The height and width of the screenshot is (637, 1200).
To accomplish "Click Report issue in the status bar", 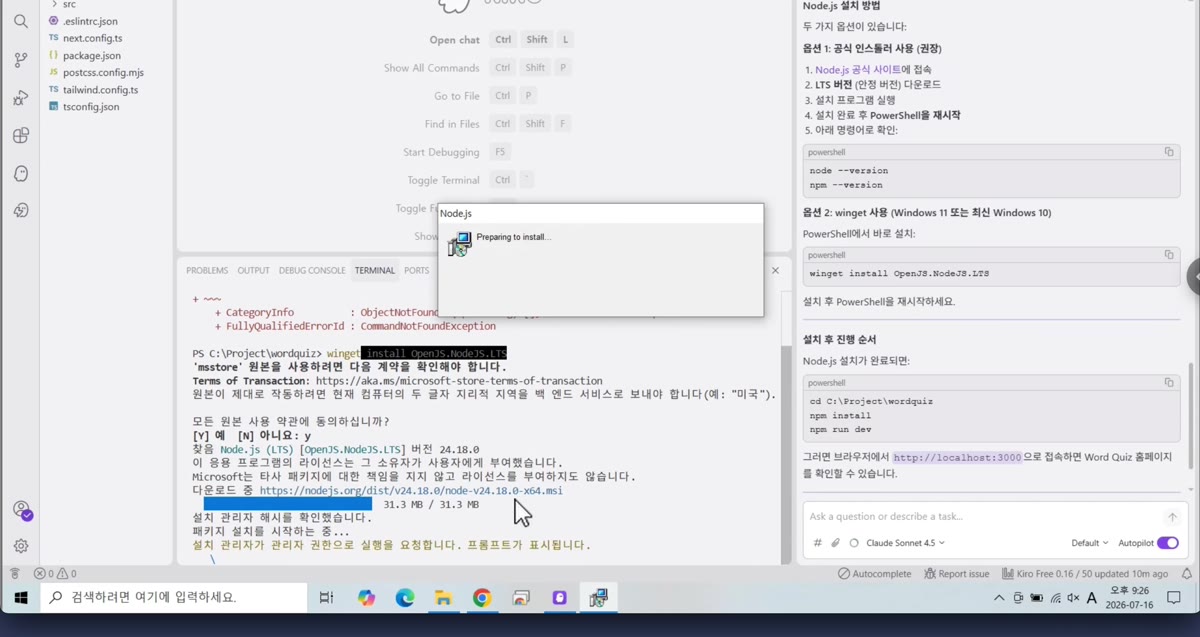I will 957,574.
